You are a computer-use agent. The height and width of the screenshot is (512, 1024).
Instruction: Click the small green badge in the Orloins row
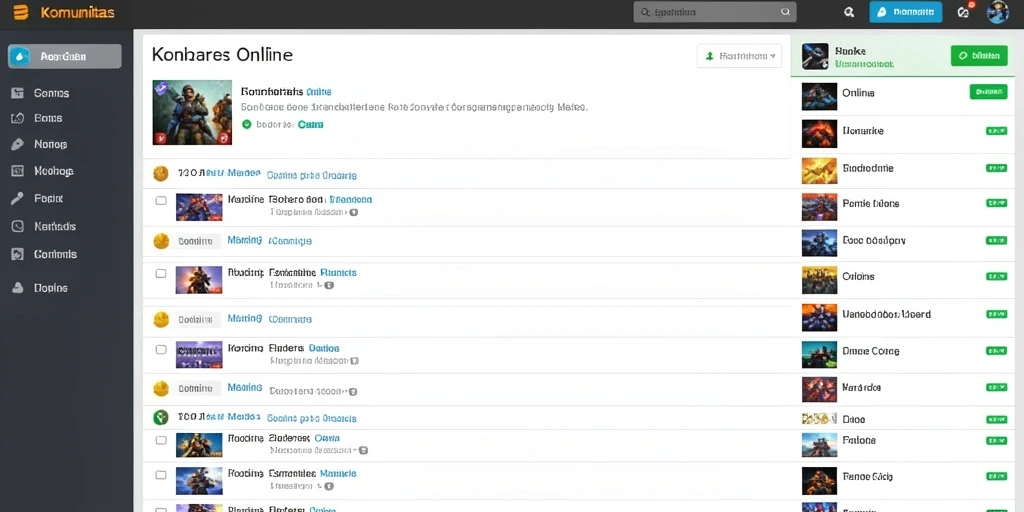click(996, 276)
